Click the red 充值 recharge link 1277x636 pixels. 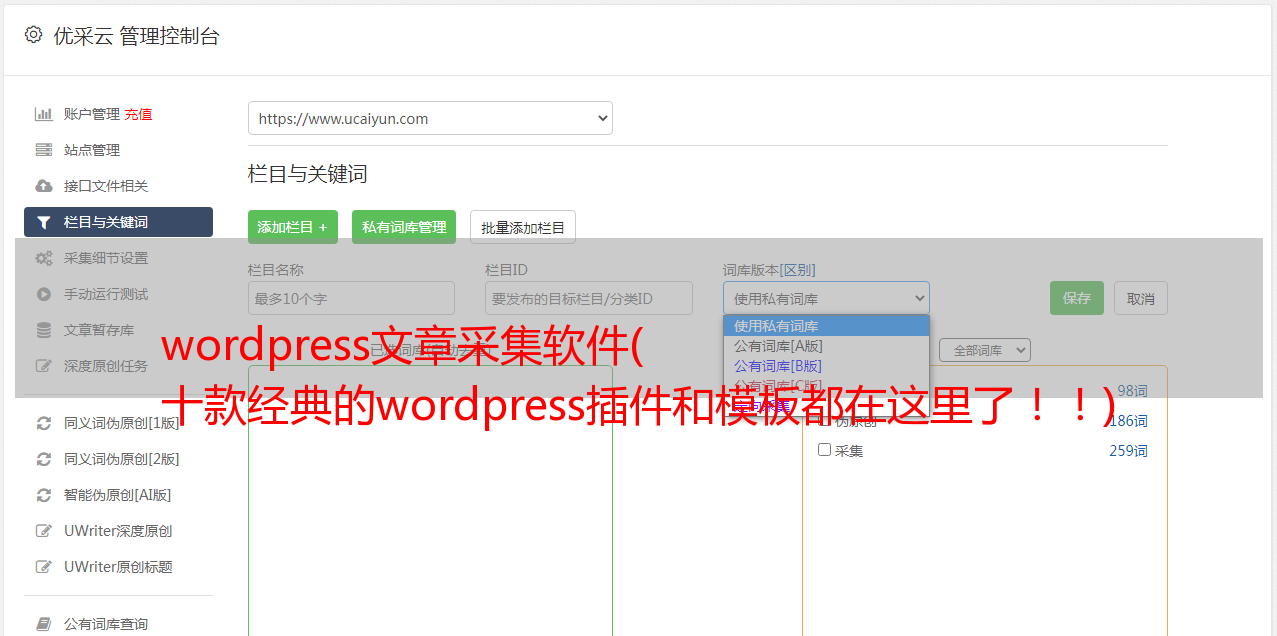138,114
